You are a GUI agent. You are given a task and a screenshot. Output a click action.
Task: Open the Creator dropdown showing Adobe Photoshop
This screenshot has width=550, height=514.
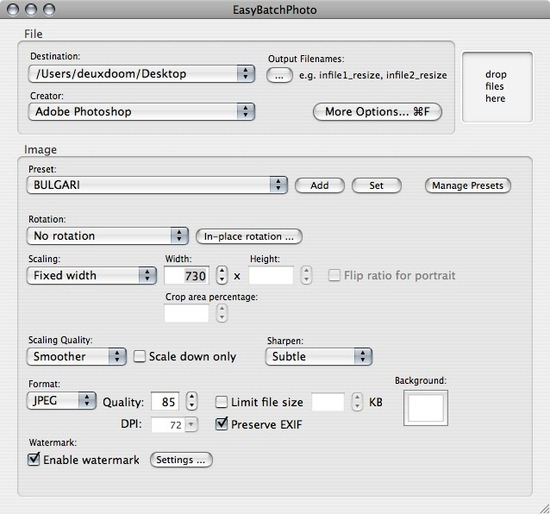[x=141, y=112]
